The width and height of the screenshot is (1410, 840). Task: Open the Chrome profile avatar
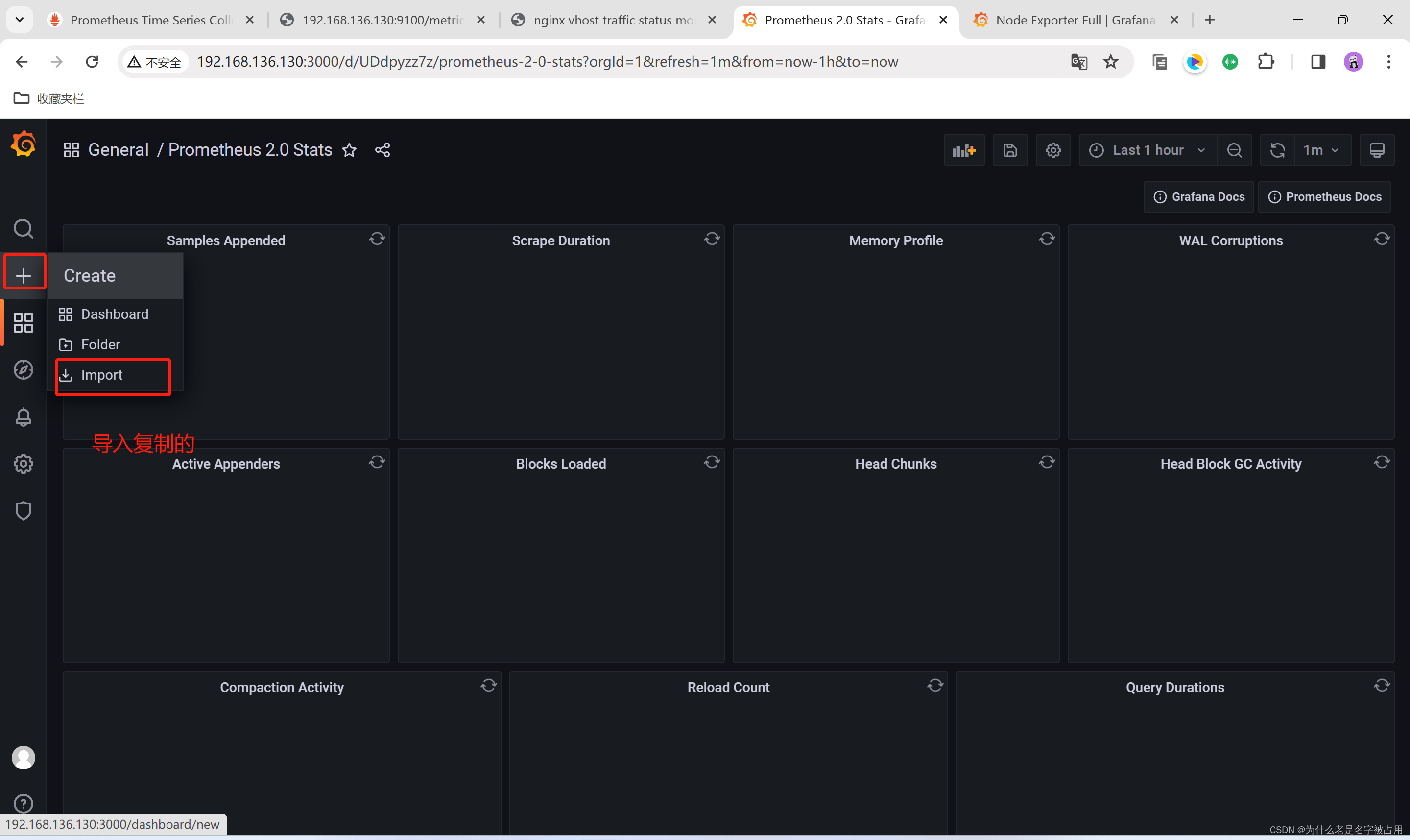coord(1353,62)
